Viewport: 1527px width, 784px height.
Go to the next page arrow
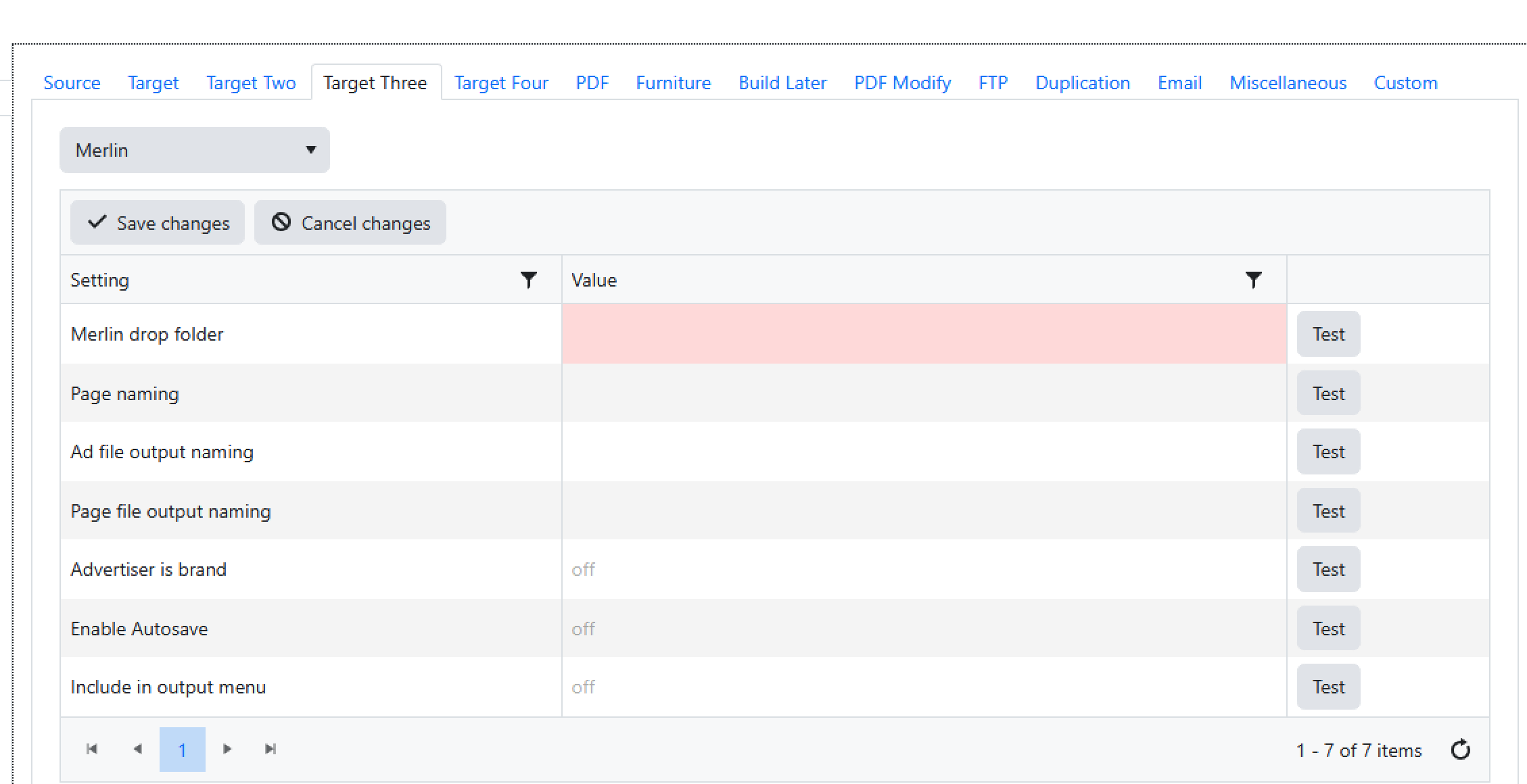[x=227, y=749]
